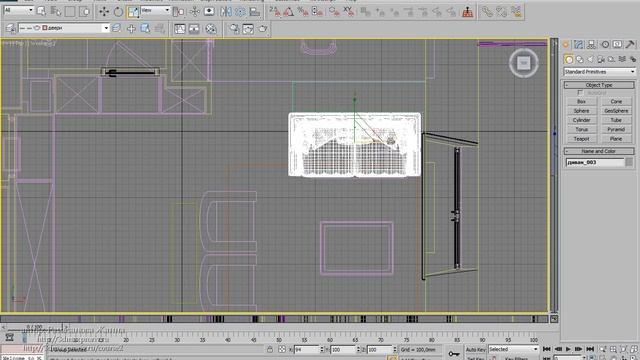Open the Selected key filter dropdown
Screen dimensions: 640x360
[x=513, y=349]
